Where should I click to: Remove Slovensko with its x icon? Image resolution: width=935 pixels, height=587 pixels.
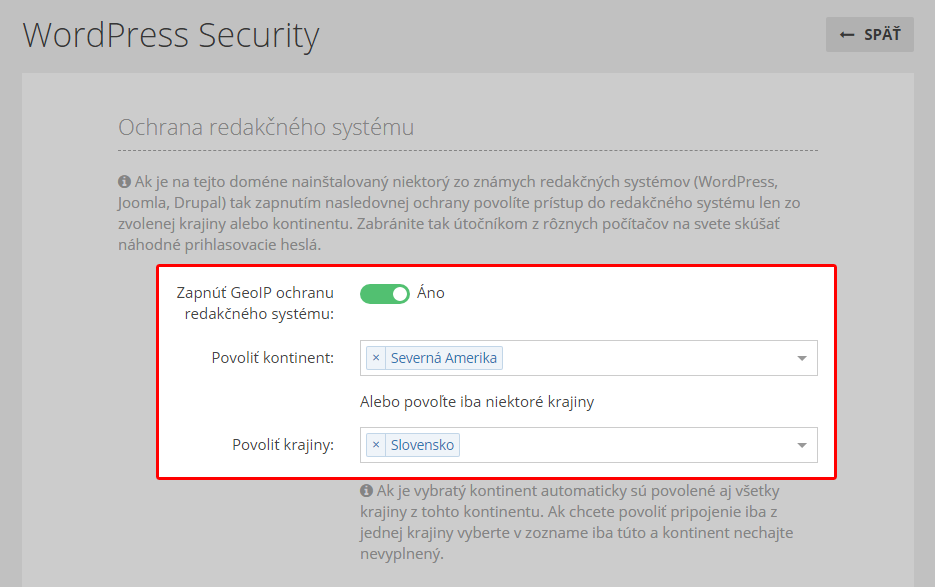376,445
